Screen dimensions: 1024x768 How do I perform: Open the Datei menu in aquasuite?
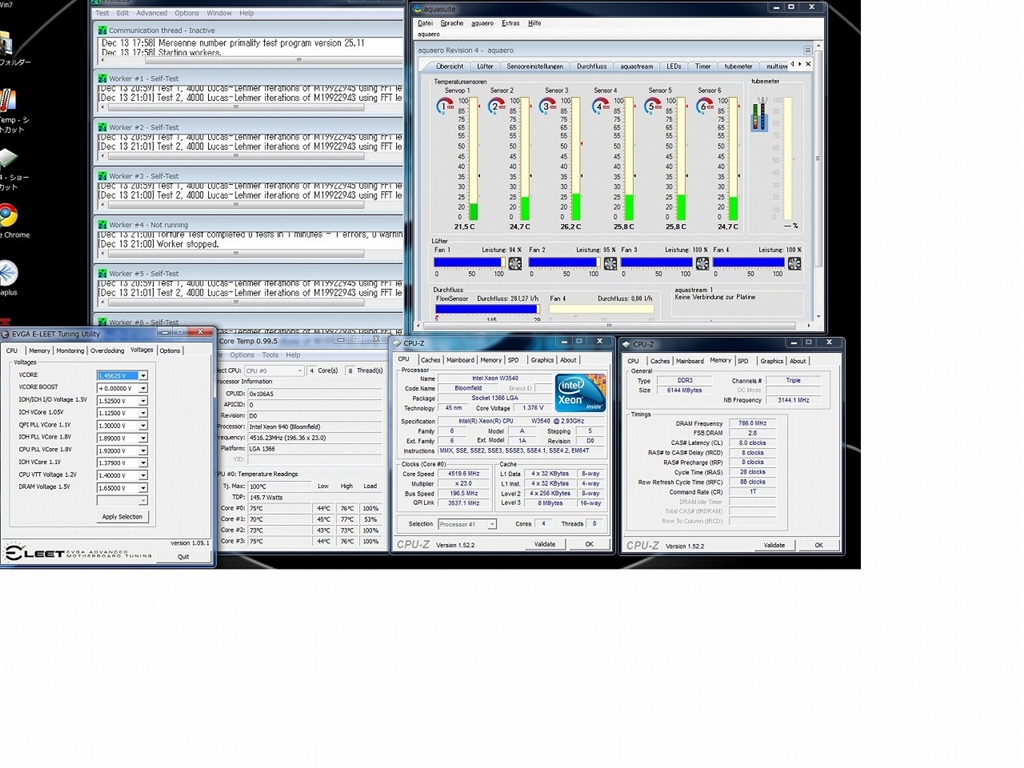[425, 23]
